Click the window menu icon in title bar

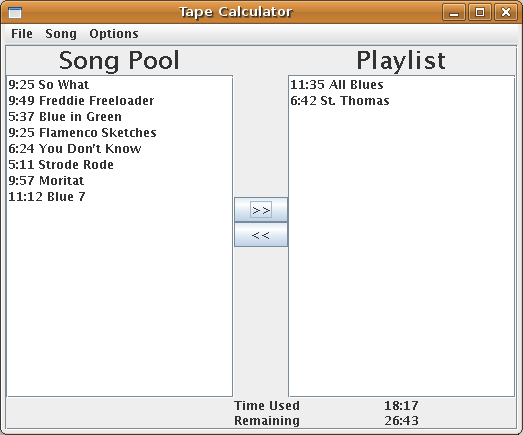pos(15,12)
